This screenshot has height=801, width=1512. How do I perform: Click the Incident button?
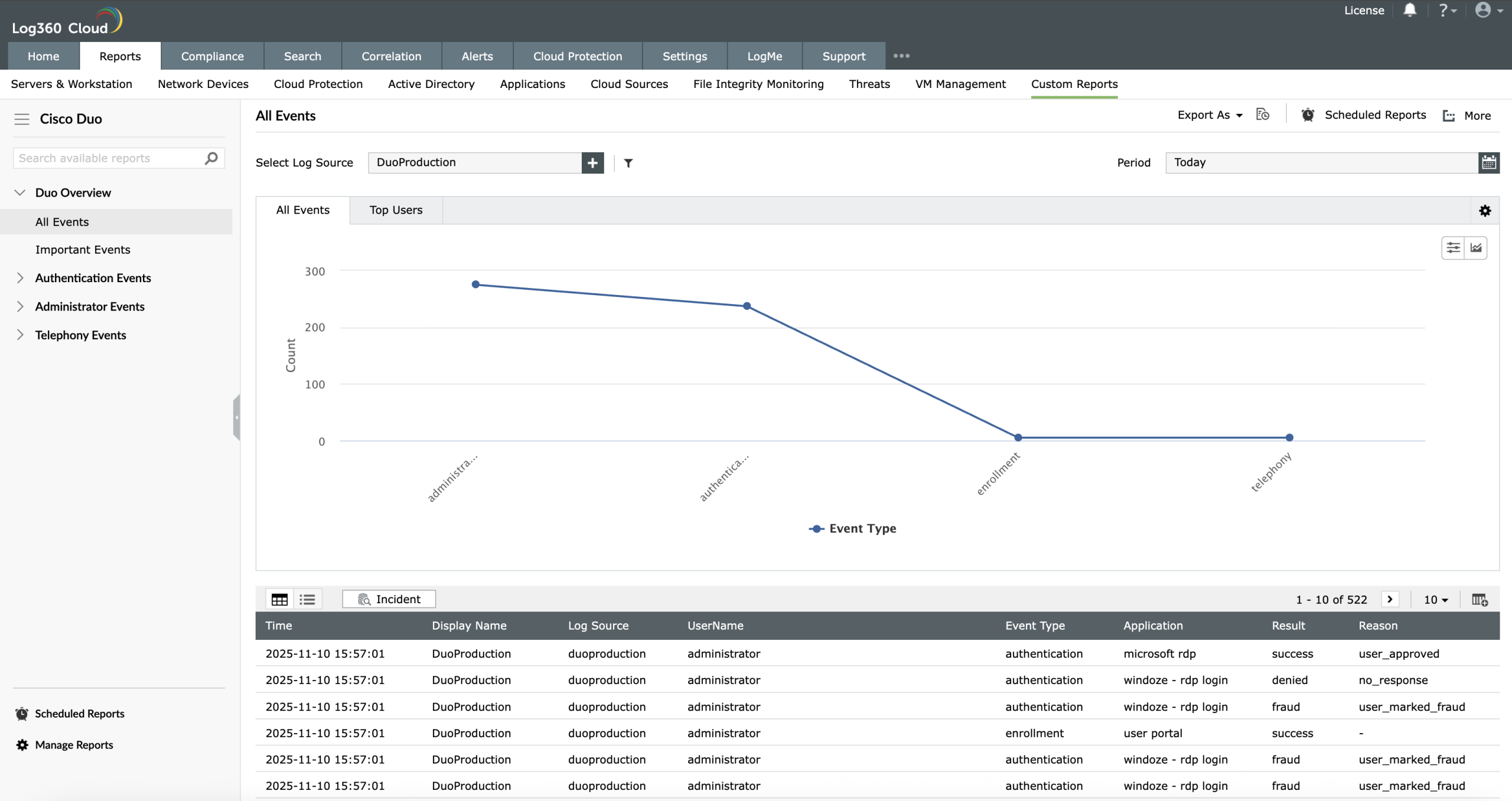[389, 599]
